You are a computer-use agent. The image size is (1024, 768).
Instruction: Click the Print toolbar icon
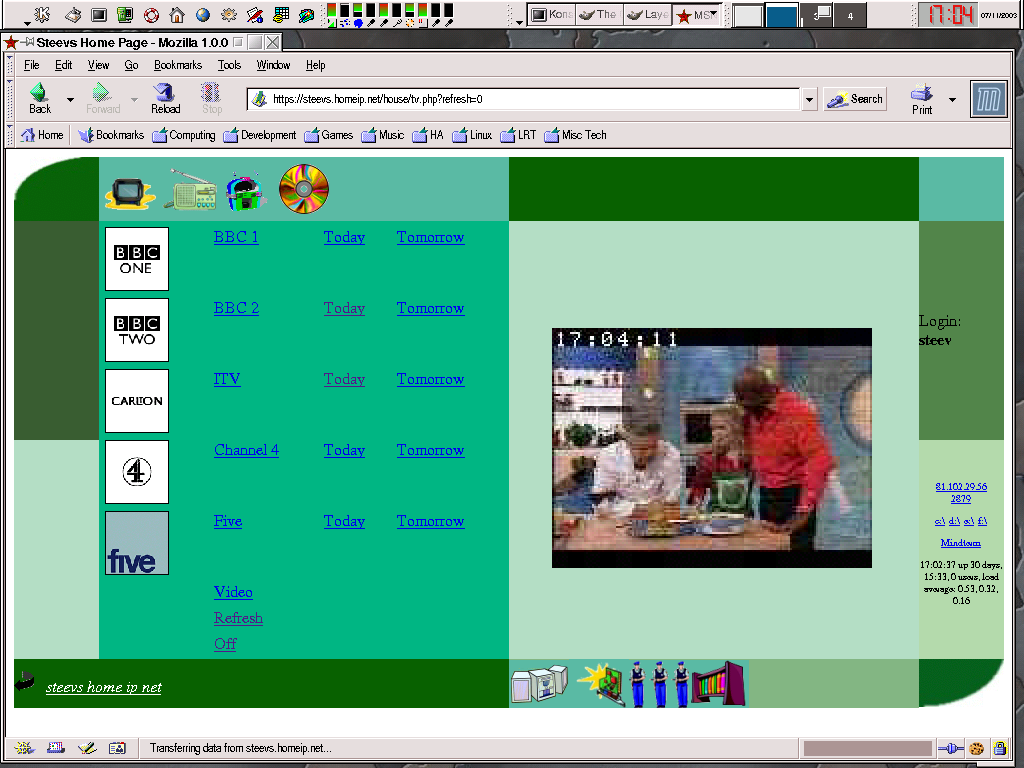pyautogui.click(x=922, y=99)
